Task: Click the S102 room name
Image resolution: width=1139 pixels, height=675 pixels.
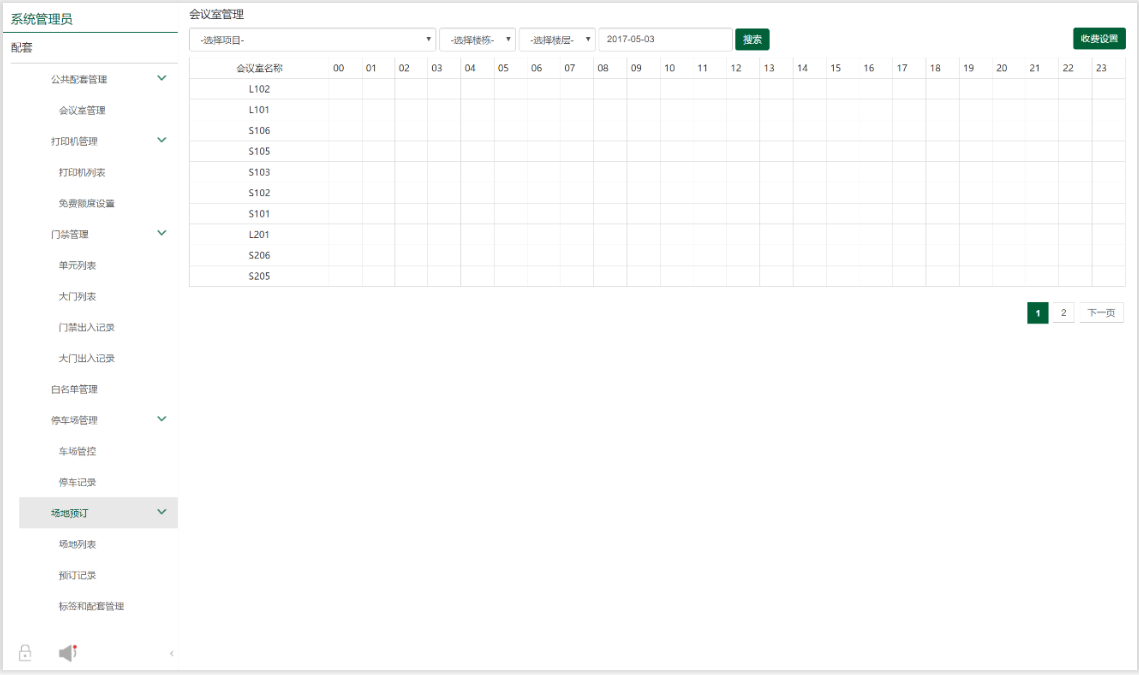Action: point(259,193)
